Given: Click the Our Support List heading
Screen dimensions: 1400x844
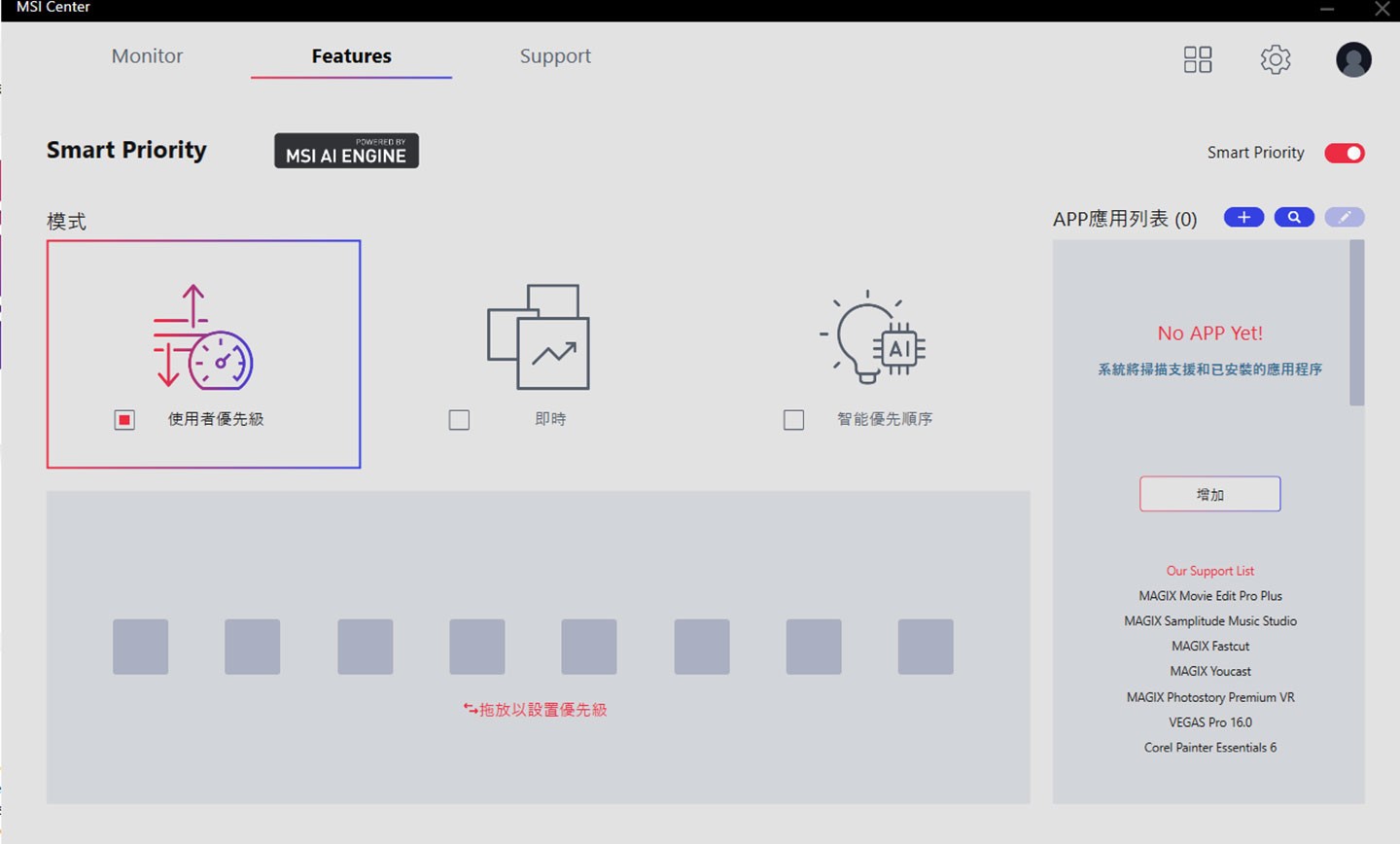Looking at the screenshot, I should pyautogui.click(x=1210, y=571).
